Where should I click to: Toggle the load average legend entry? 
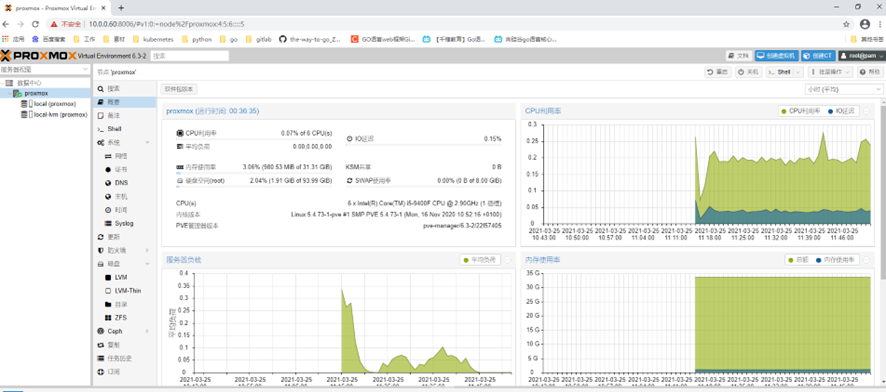pos(479,260)
